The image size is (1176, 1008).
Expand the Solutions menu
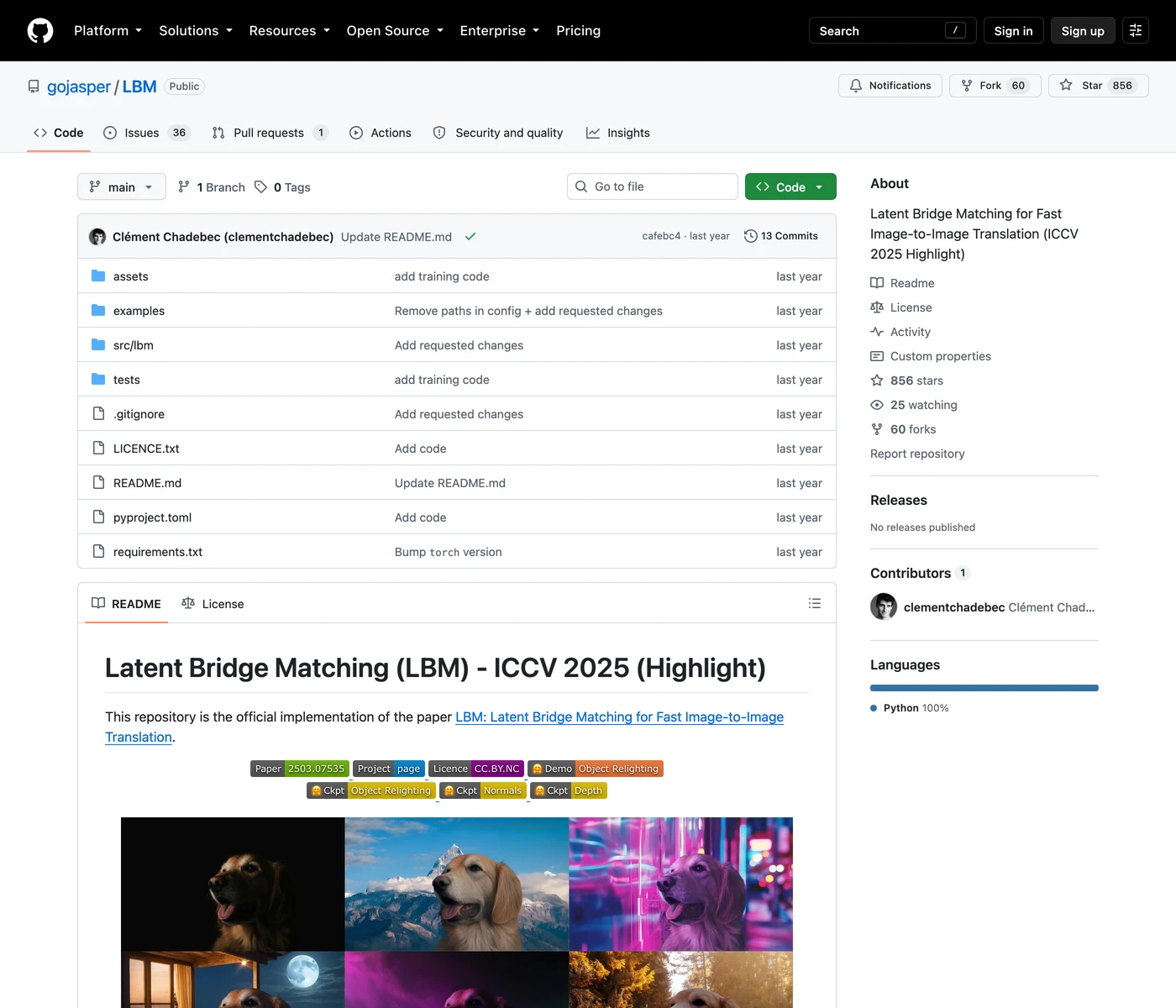(196, 30)
